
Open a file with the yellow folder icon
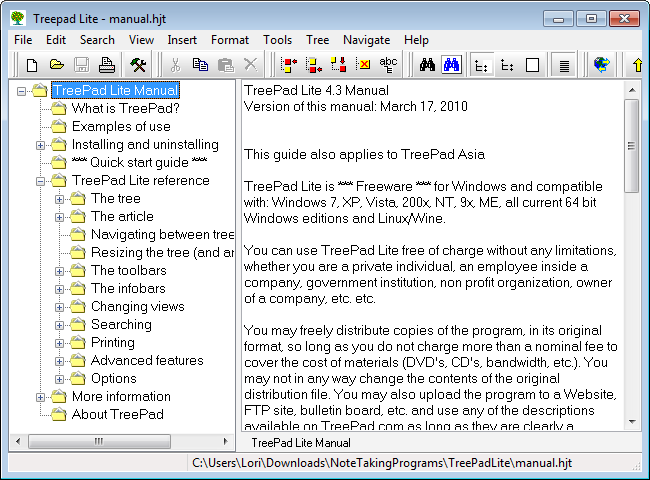point(57,65)
